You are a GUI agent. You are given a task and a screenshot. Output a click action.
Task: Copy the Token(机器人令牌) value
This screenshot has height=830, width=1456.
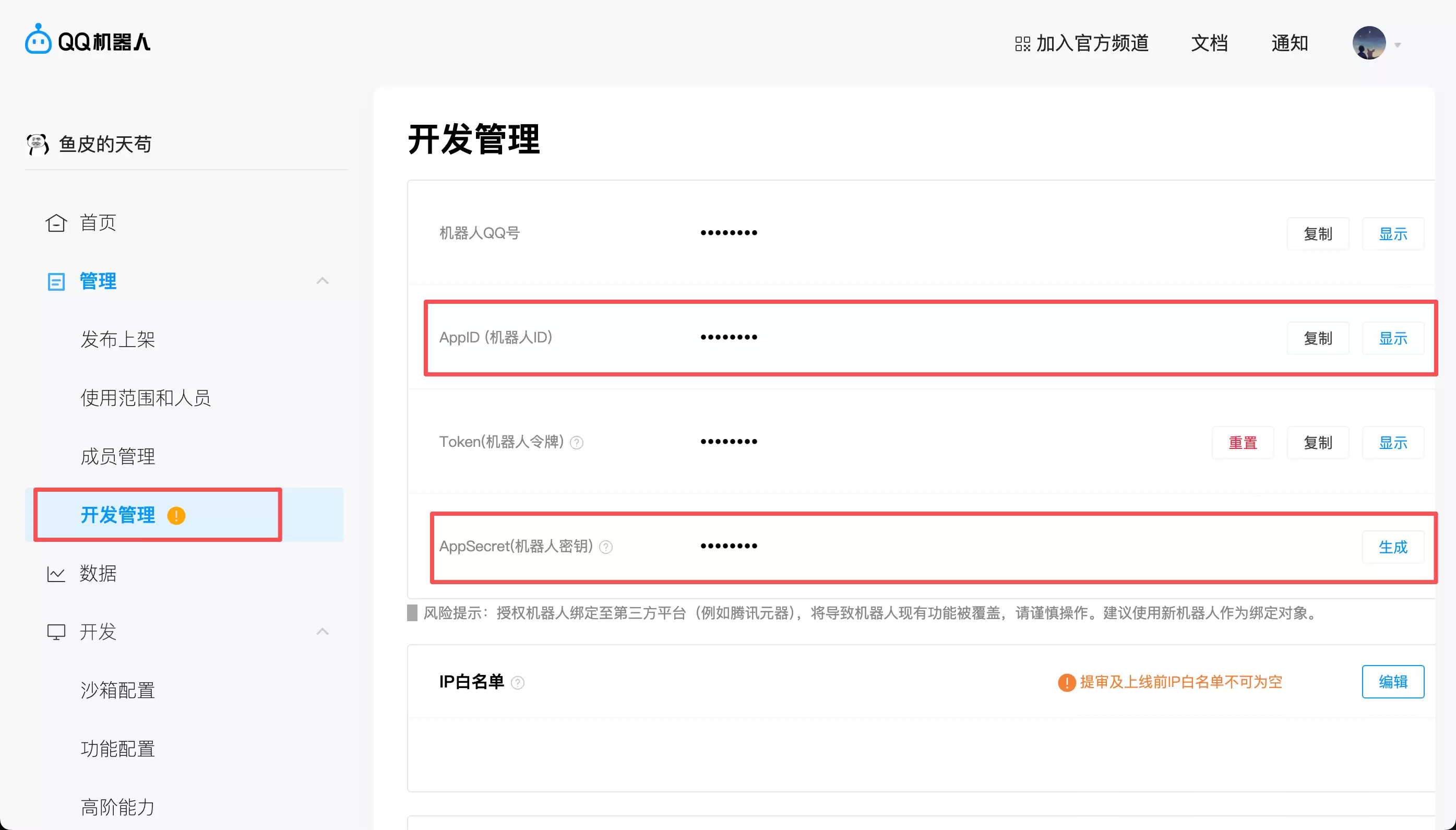(1318, 442)
